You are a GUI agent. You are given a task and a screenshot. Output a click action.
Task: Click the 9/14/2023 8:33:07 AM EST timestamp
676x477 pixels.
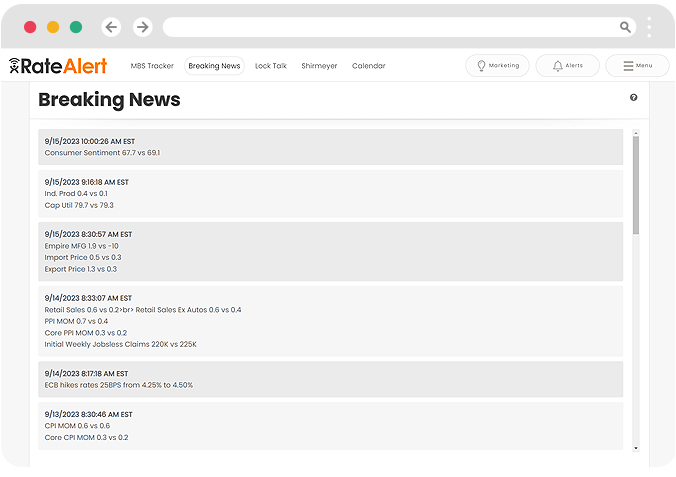[x=88, y=298]
